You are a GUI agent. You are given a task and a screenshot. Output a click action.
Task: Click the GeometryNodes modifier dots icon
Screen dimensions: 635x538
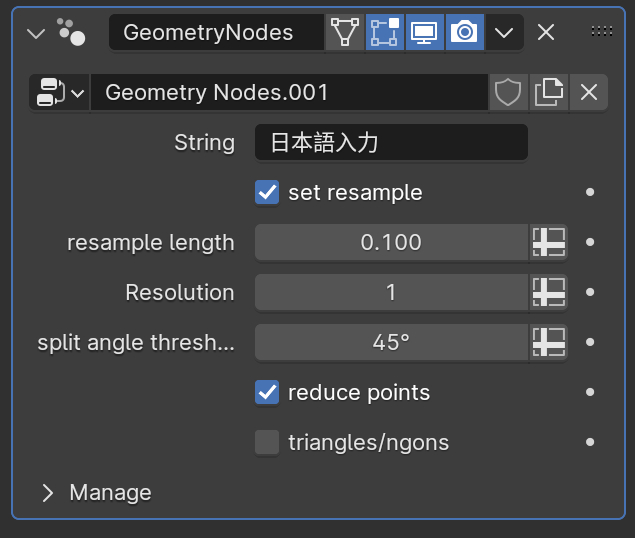[x=71, y=32]
